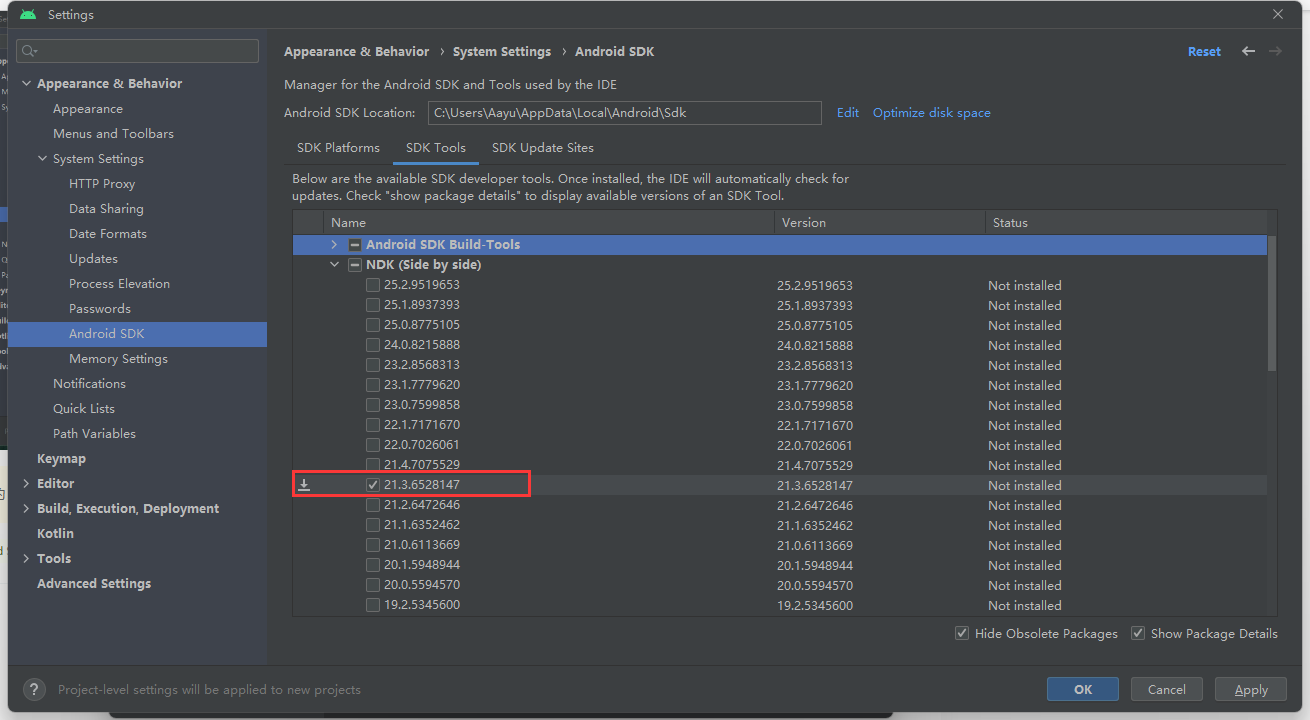
Task: Expand the Android SDK Build-Tools row
Action: tap(334, 245)
